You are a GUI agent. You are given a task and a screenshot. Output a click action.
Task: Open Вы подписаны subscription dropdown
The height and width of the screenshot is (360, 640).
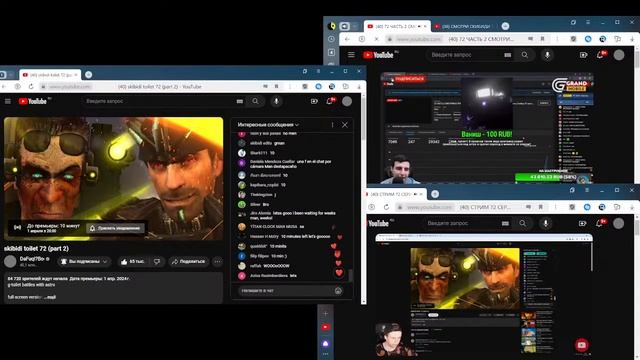pyautogui.click(x=84, y=262)
